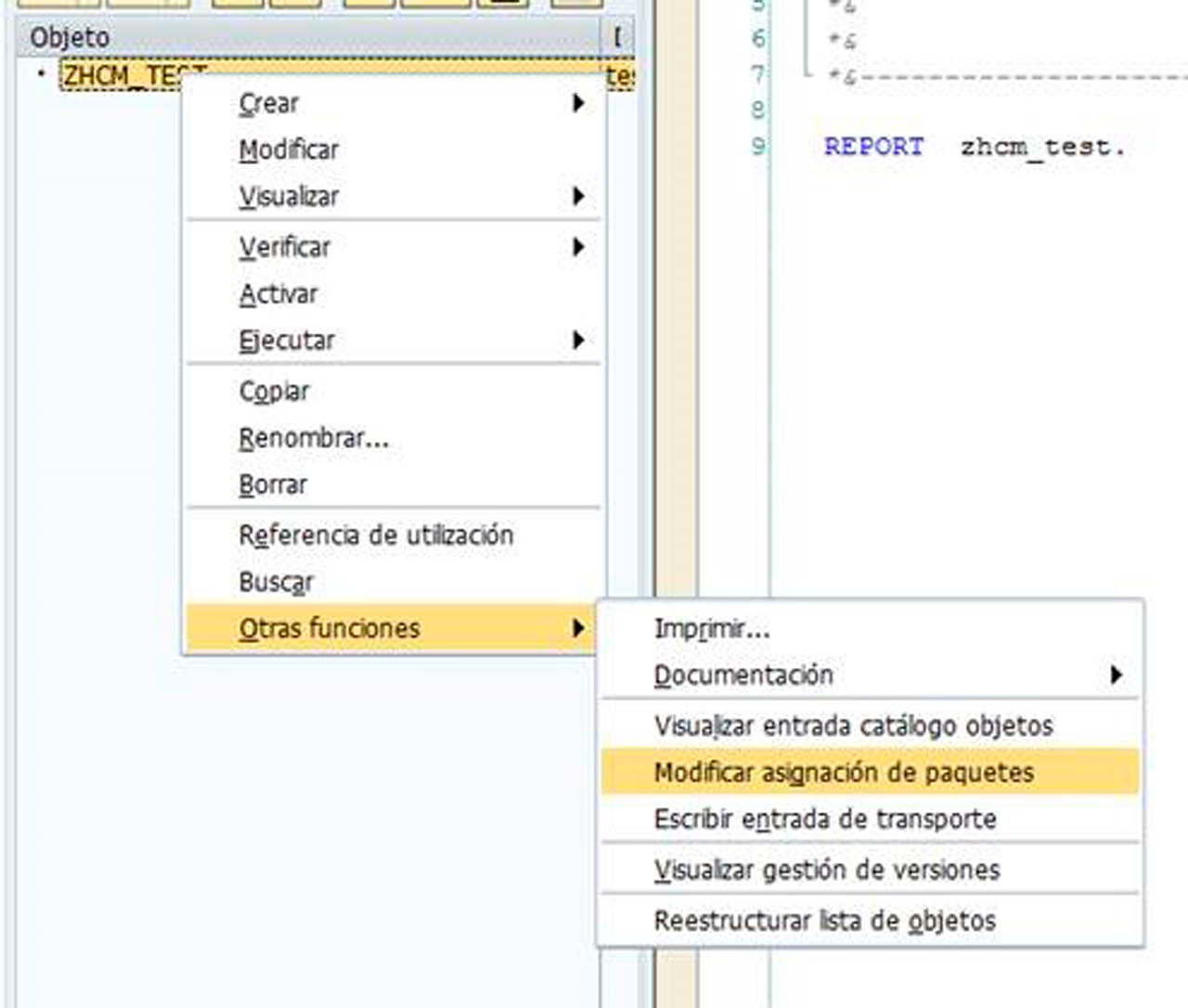The image size is (1188, 1008).
Task: Open the Renombrar... dialog
Action: pos(314,437)
